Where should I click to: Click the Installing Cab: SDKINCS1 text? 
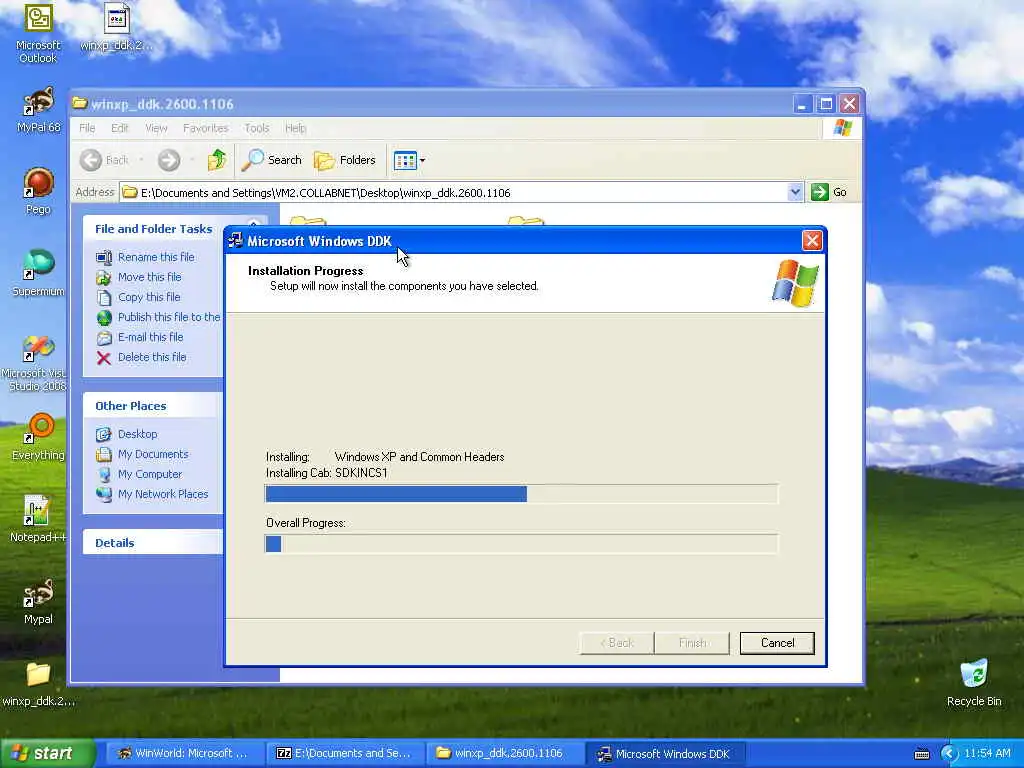(327, 473)
